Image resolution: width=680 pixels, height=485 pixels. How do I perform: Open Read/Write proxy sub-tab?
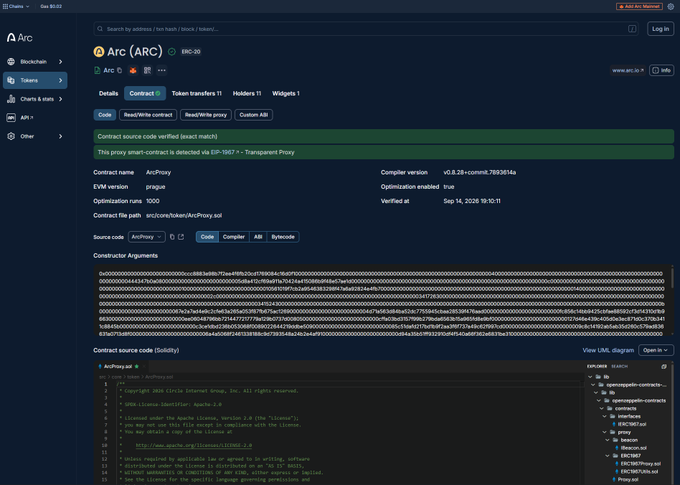click(206, 115)
